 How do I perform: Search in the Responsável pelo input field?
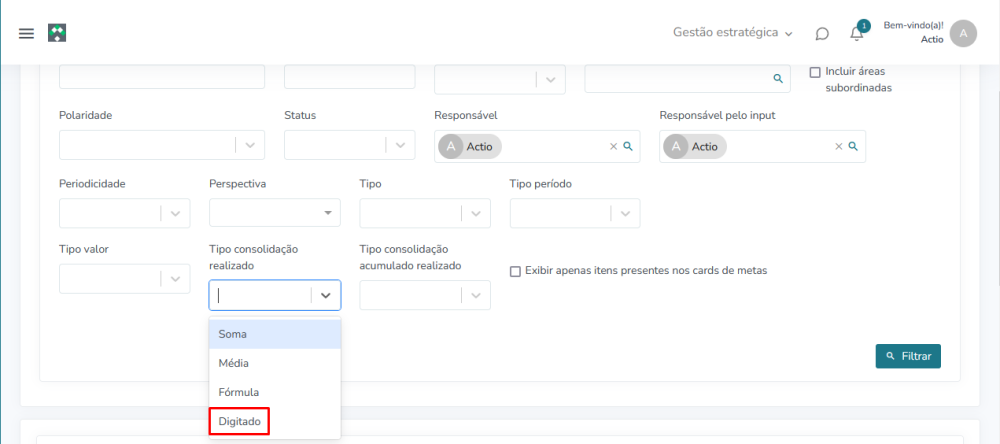(853, 146)
